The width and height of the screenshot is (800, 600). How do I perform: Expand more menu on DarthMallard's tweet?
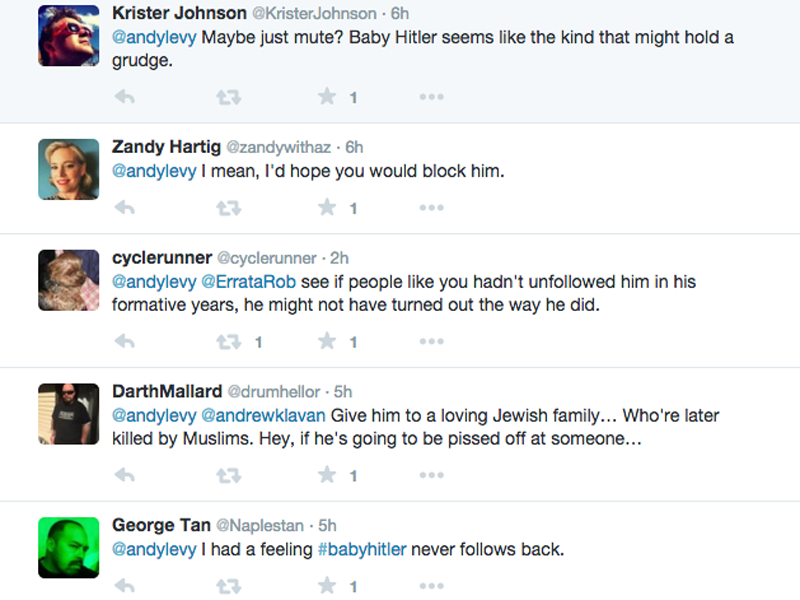click(x=431, y=476)
